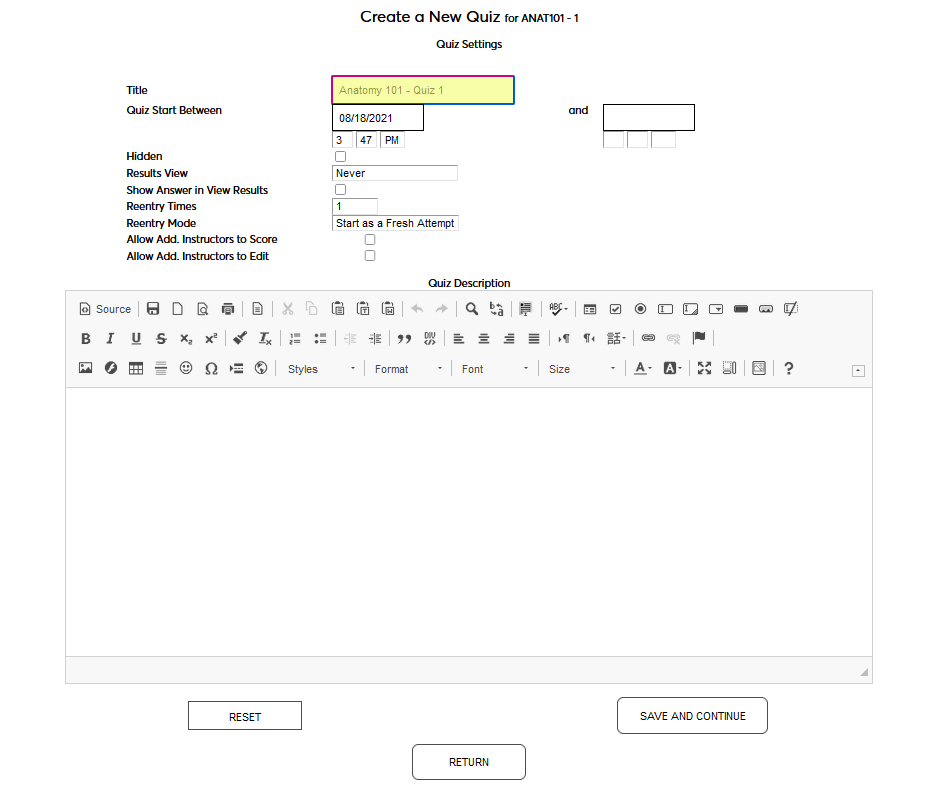
Task: Apply Superscript formatting
Action: click(211, 339)
